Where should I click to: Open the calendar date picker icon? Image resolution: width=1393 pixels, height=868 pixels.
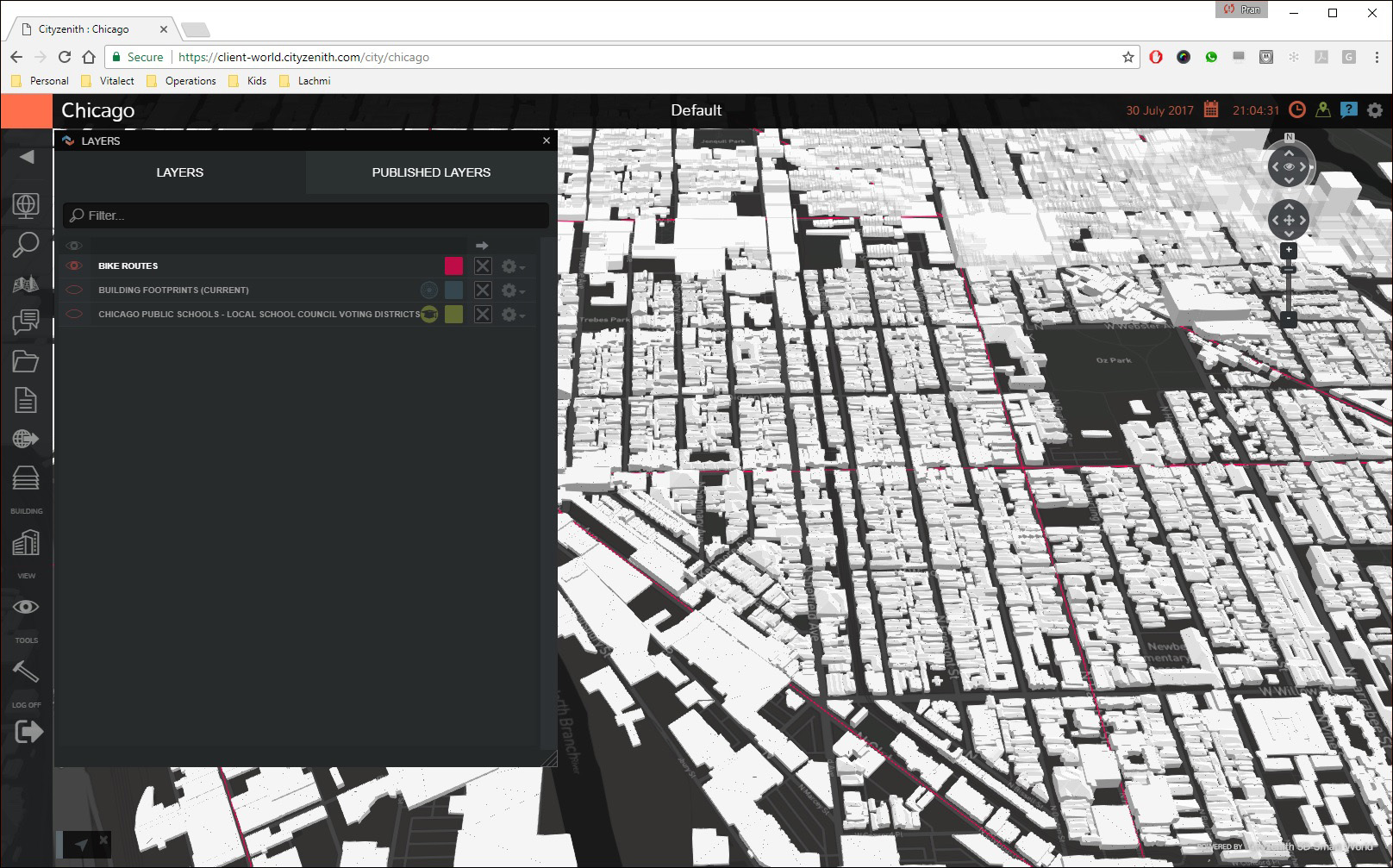click(x=1211, y=109)
